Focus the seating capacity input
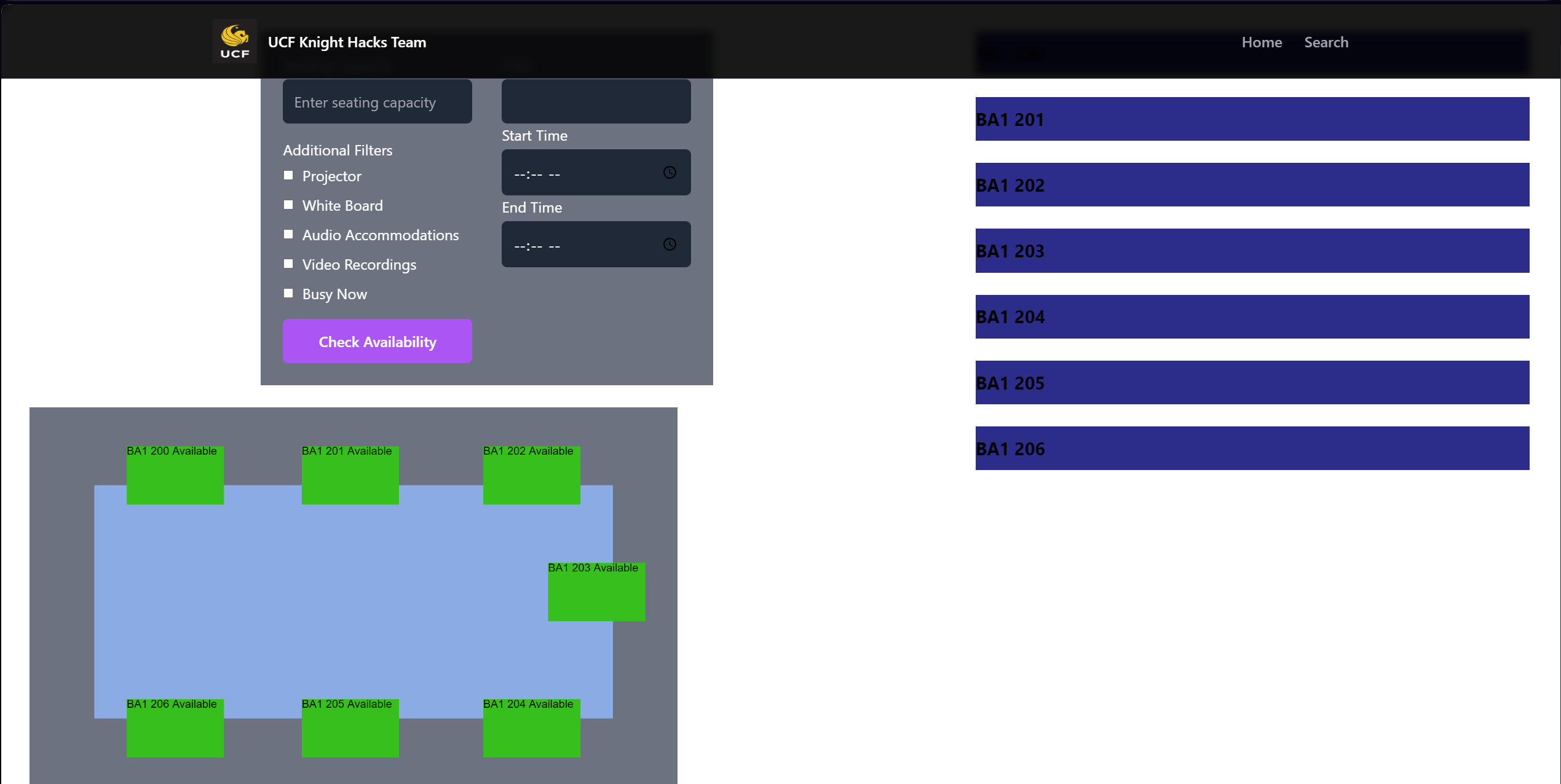 coord(377,102)
